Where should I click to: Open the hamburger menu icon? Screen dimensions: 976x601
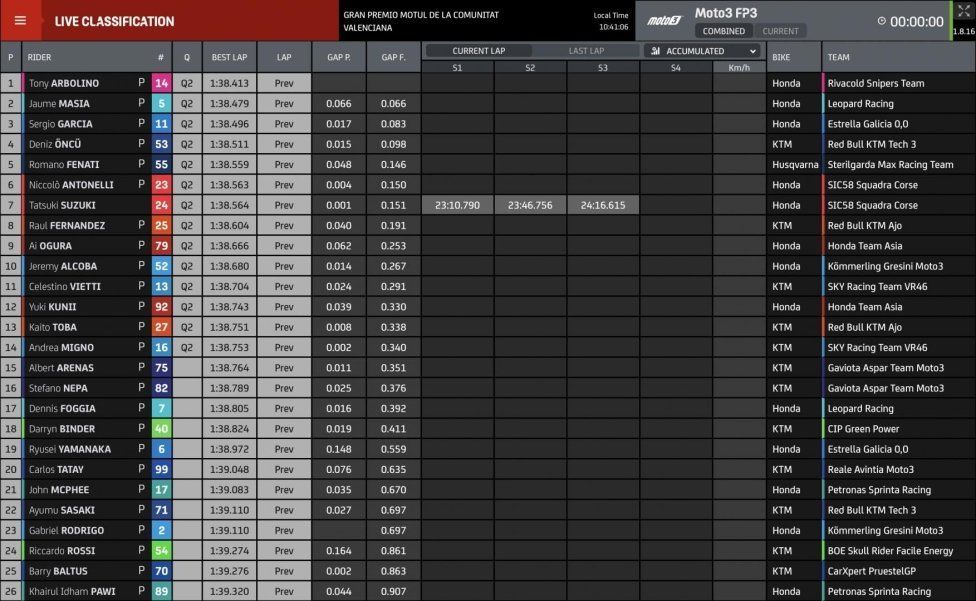point(20,21)
